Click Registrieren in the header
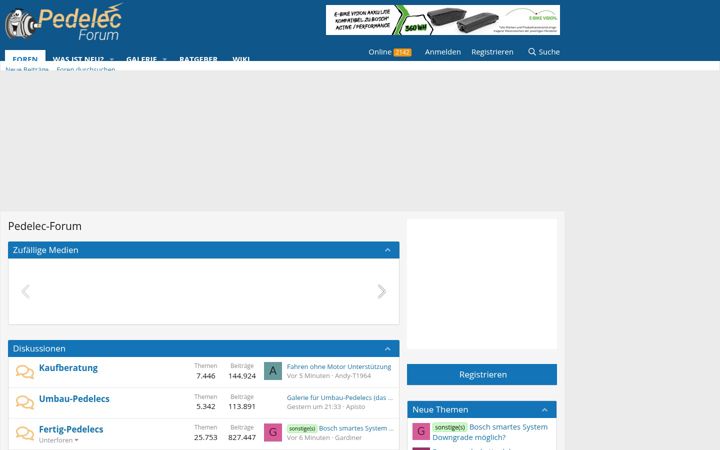720x450 pixels. 492,52
